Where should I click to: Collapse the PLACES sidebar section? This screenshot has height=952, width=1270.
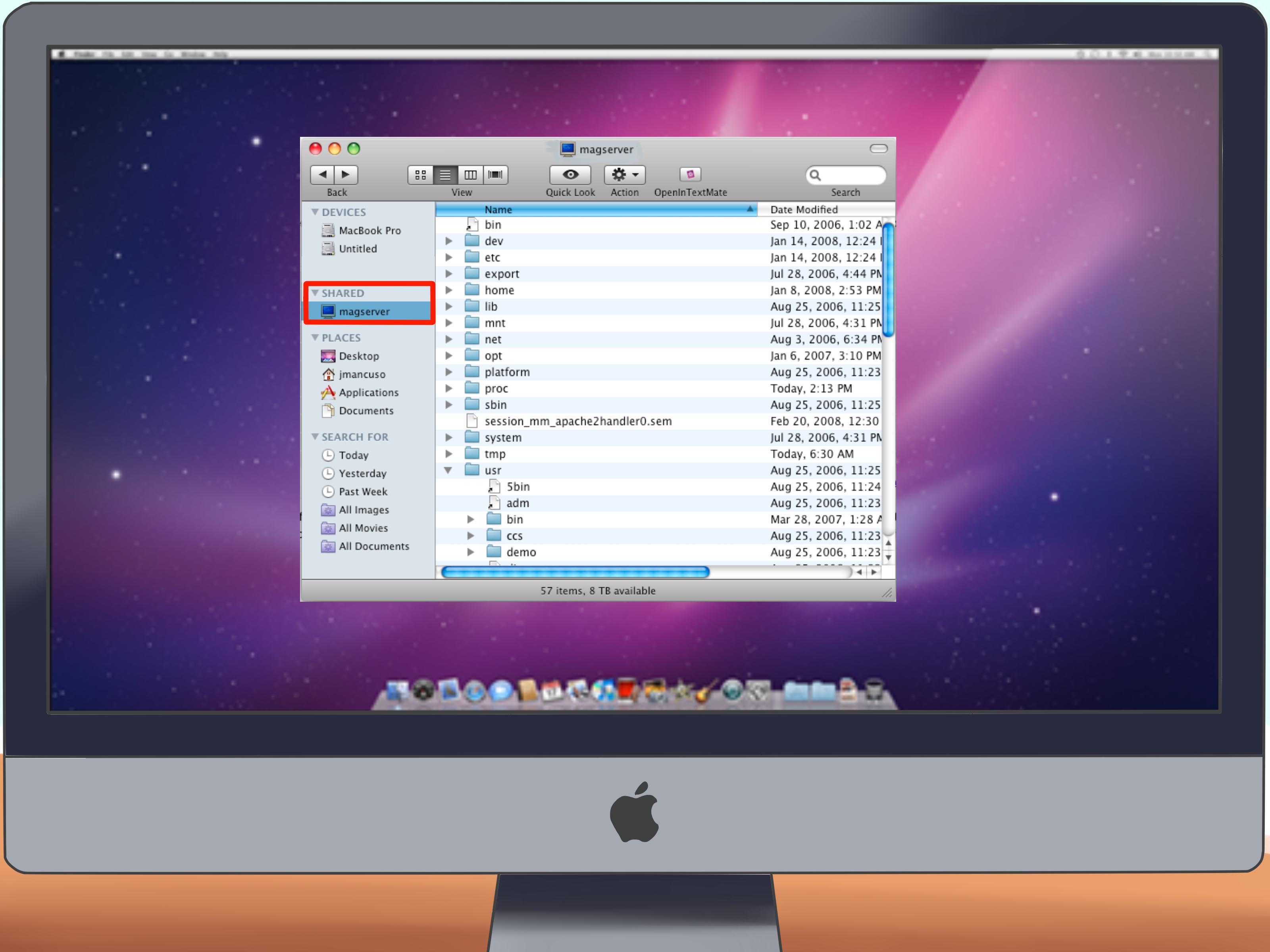315,338
